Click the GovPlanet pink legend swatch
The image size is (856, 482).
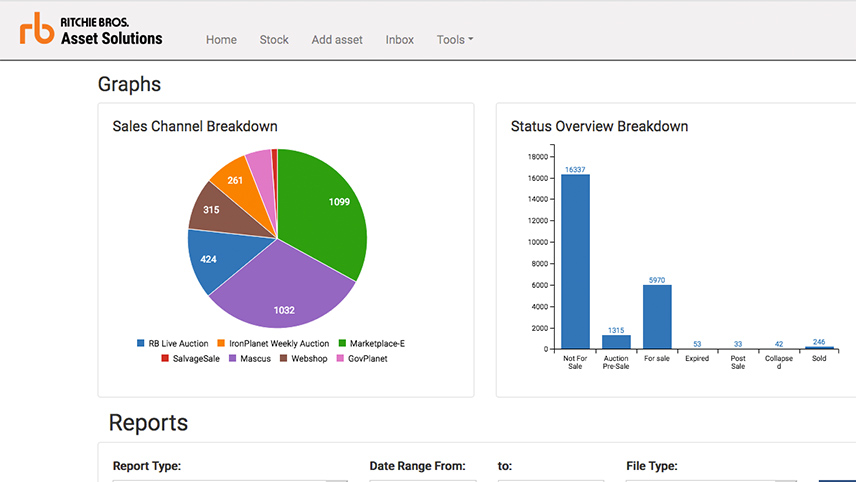[340, 359]
